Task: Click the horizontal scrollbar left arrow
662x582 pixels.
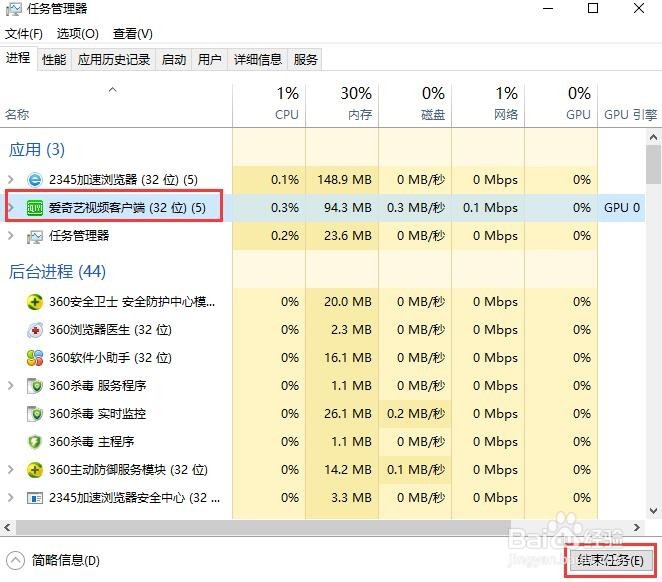Action: click(7, 527)
